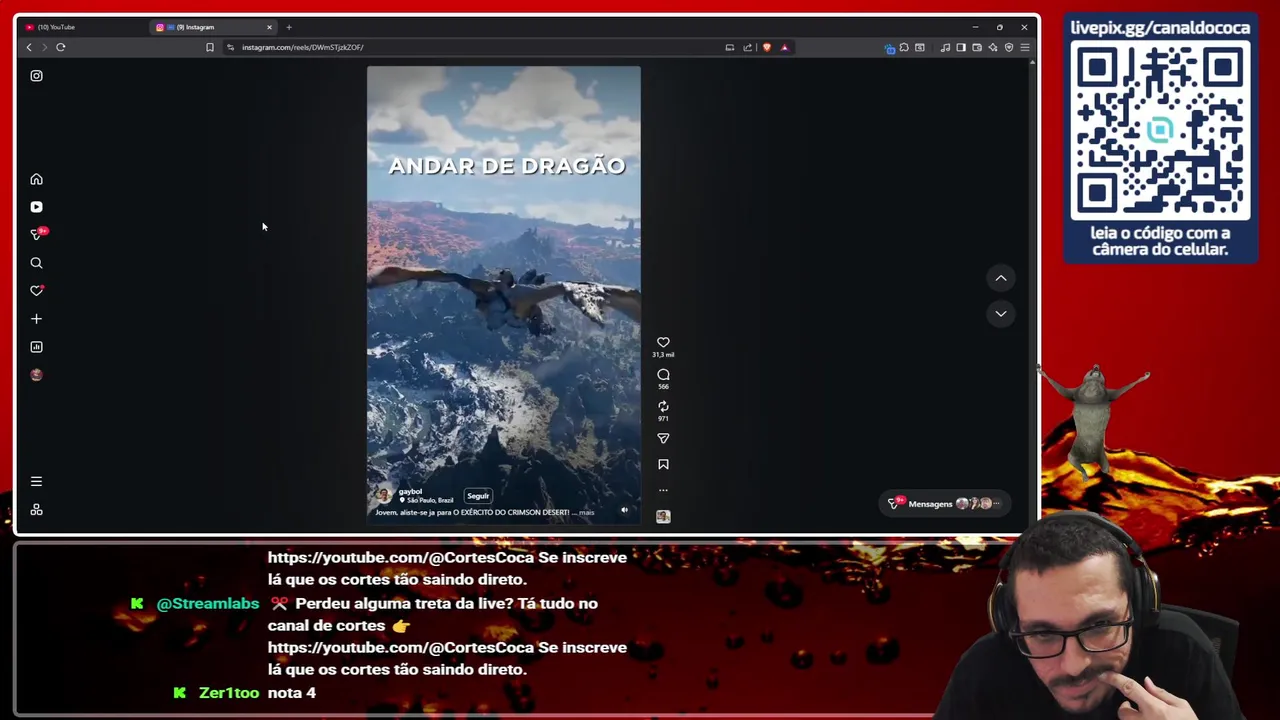
Task: Expand the caption with 'mais'
Action: pyautogui.click(x=587, y=512)
